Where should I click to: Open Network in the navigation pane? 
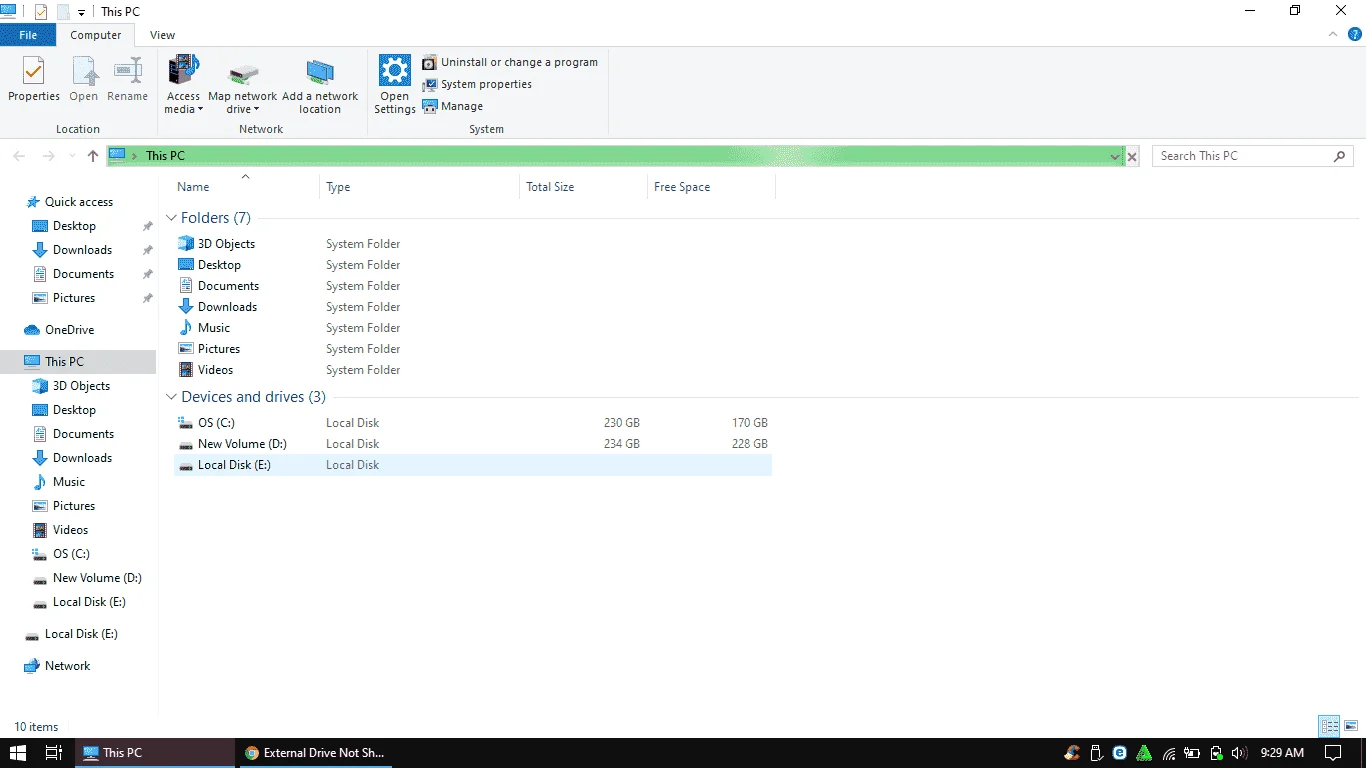[x=67, y=666]
